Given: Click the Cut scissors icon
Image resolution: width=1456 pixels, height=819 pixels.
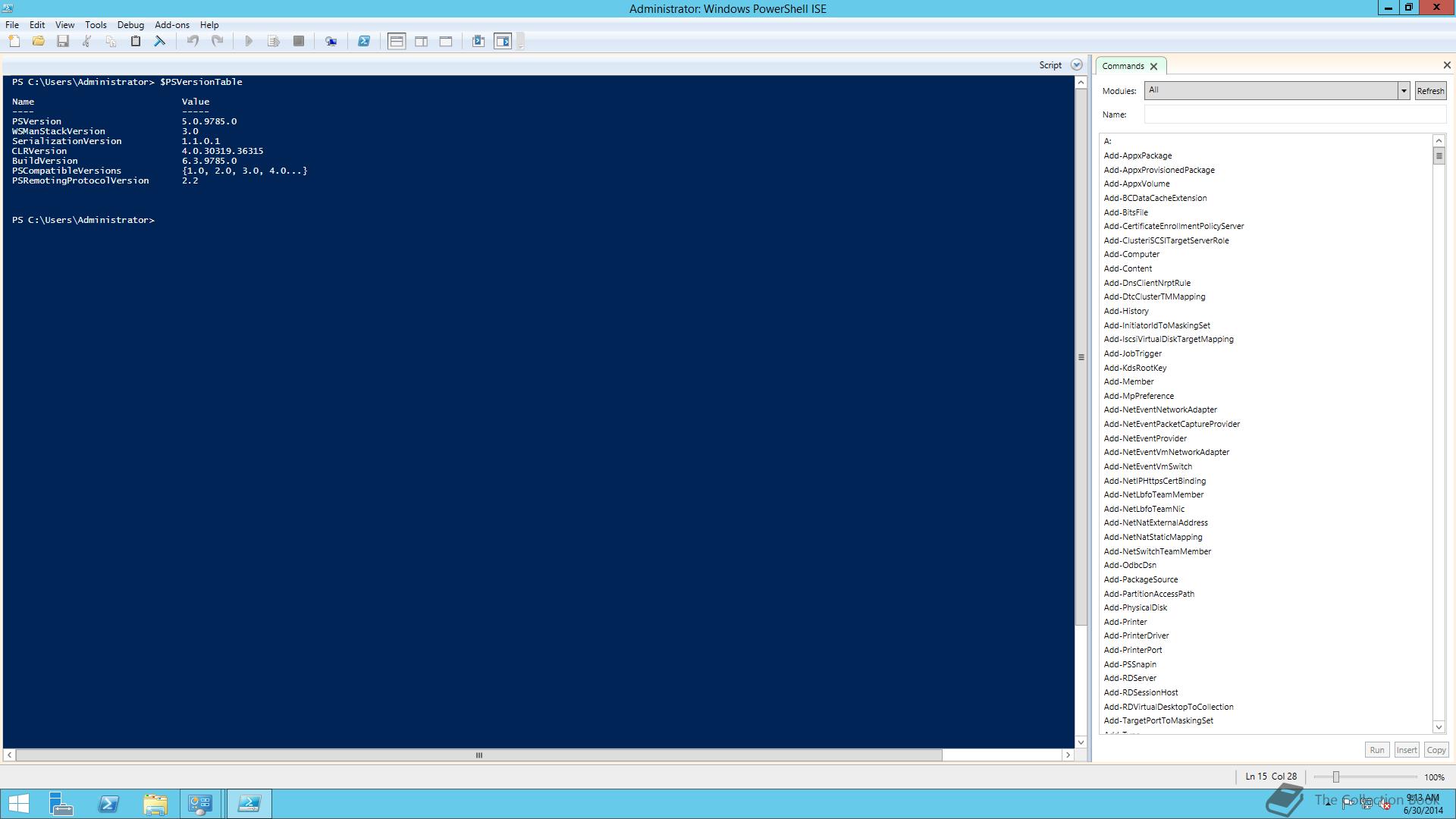Looking at the screenshot, I should tap(86, 41).
